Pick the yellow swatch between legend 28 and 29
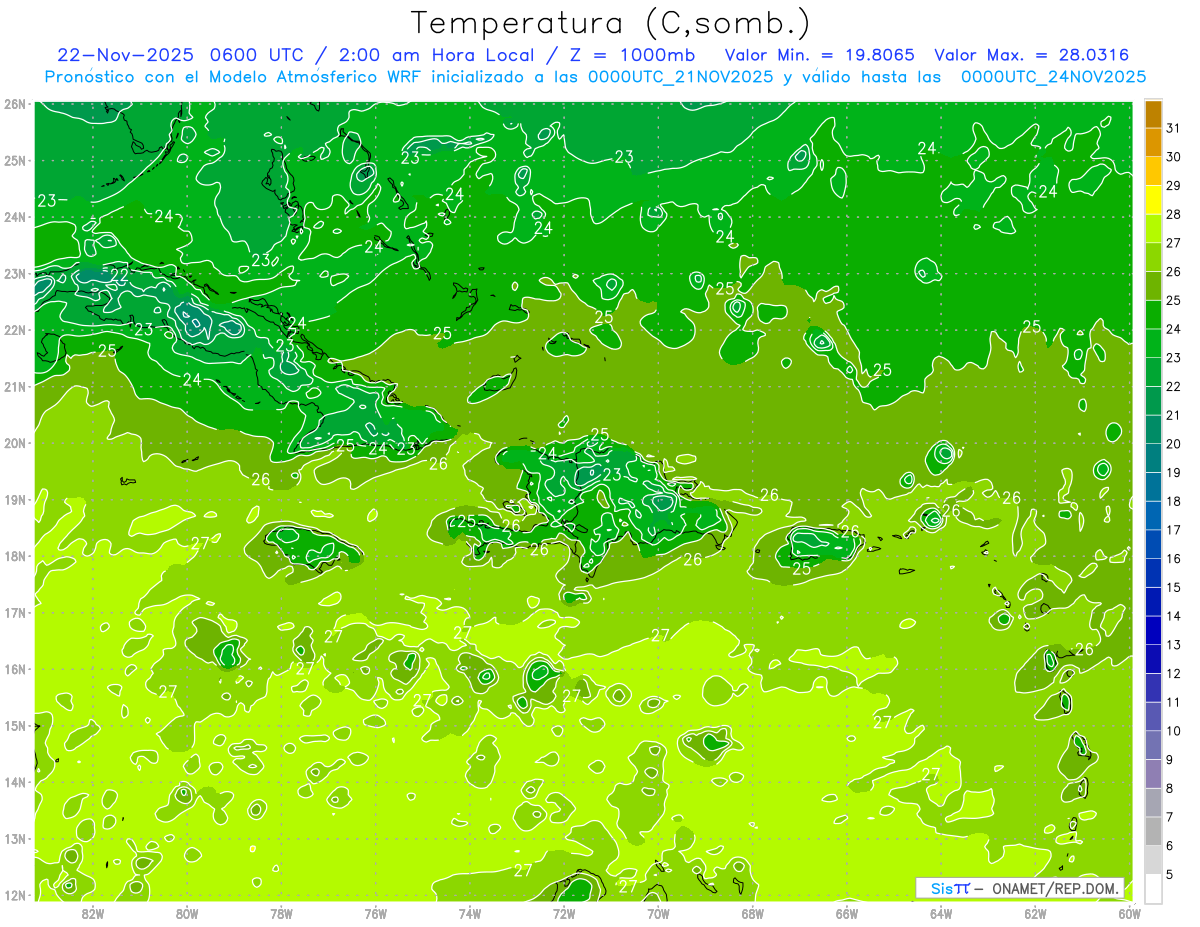 [x=1153, y=200]
